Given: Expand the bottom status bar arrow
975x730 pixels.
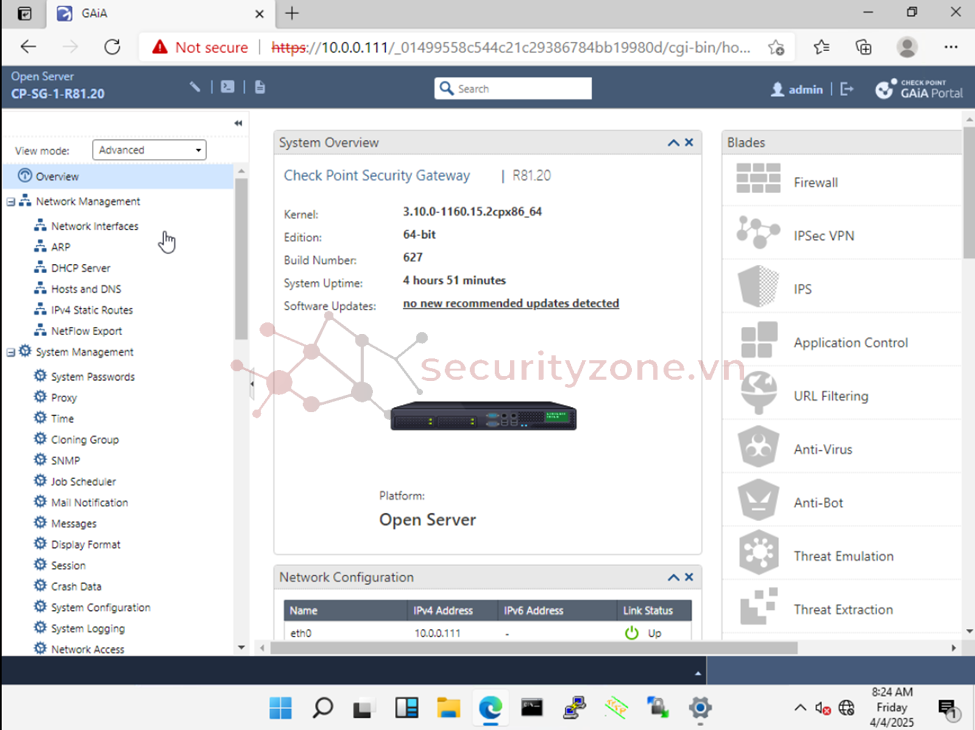Looking at the screenshot, I should (698, 673).
